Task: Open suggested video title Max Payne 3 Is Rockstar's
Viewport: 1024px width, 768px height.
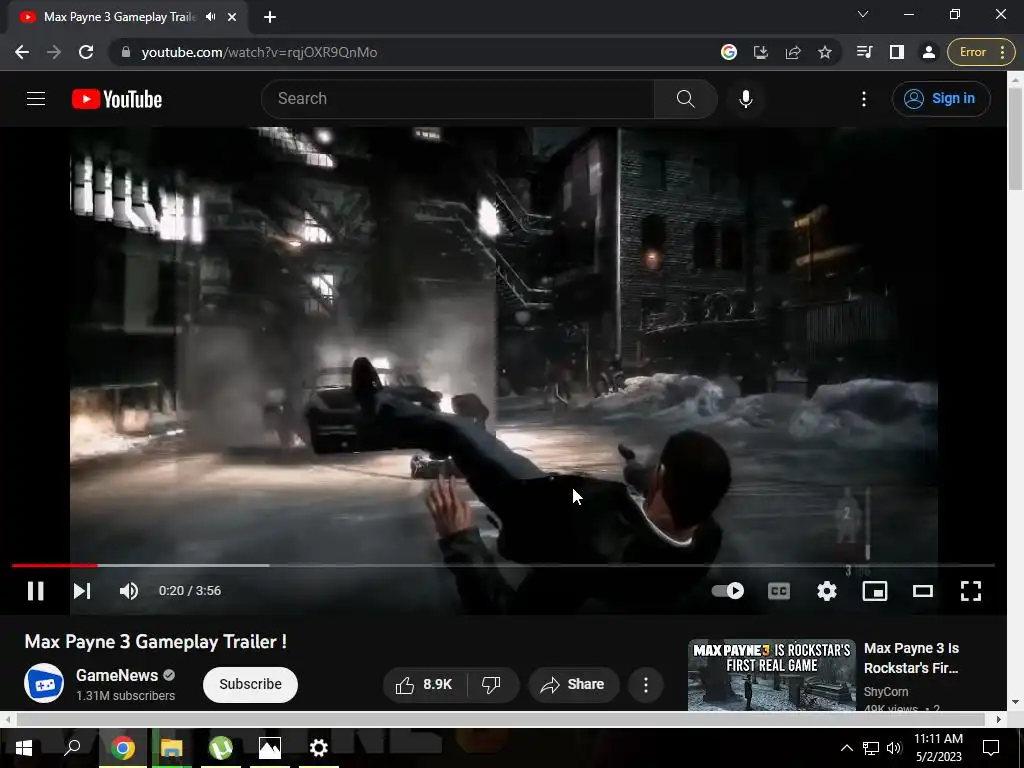Action: tap(912, 658)
